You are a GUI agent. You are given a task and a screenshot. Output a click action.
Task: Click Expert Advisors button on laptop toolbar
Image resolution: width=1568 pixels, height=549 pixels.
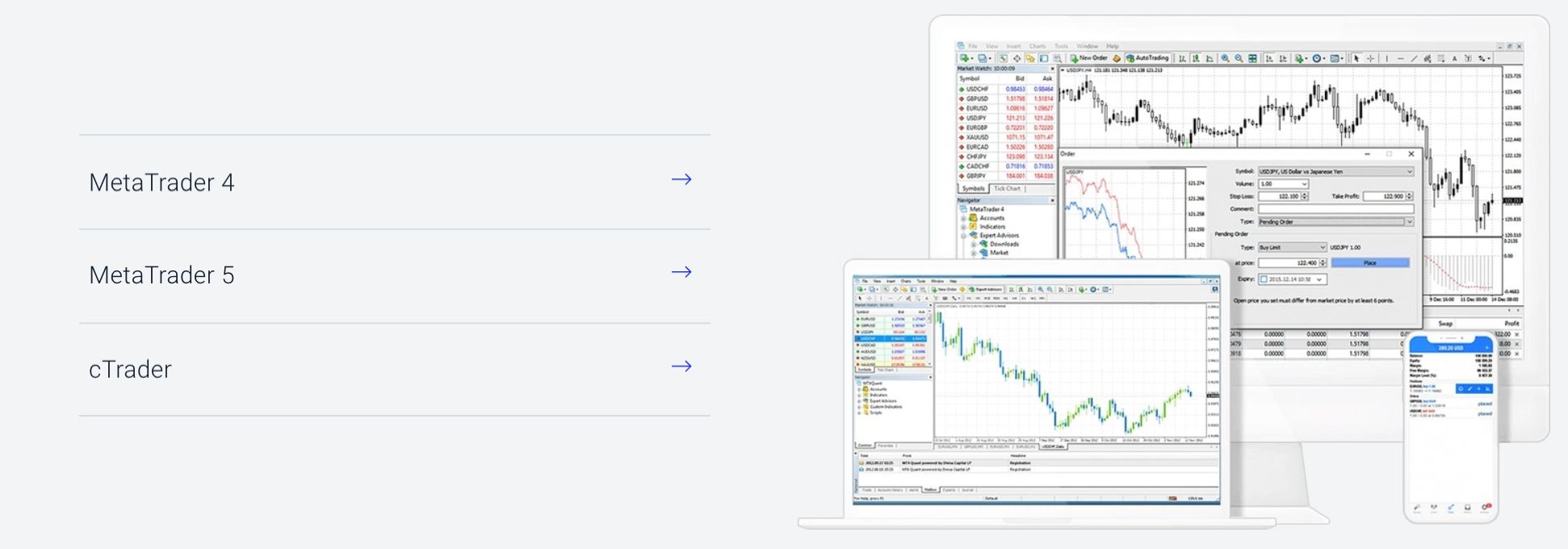(x=986, y=290)
